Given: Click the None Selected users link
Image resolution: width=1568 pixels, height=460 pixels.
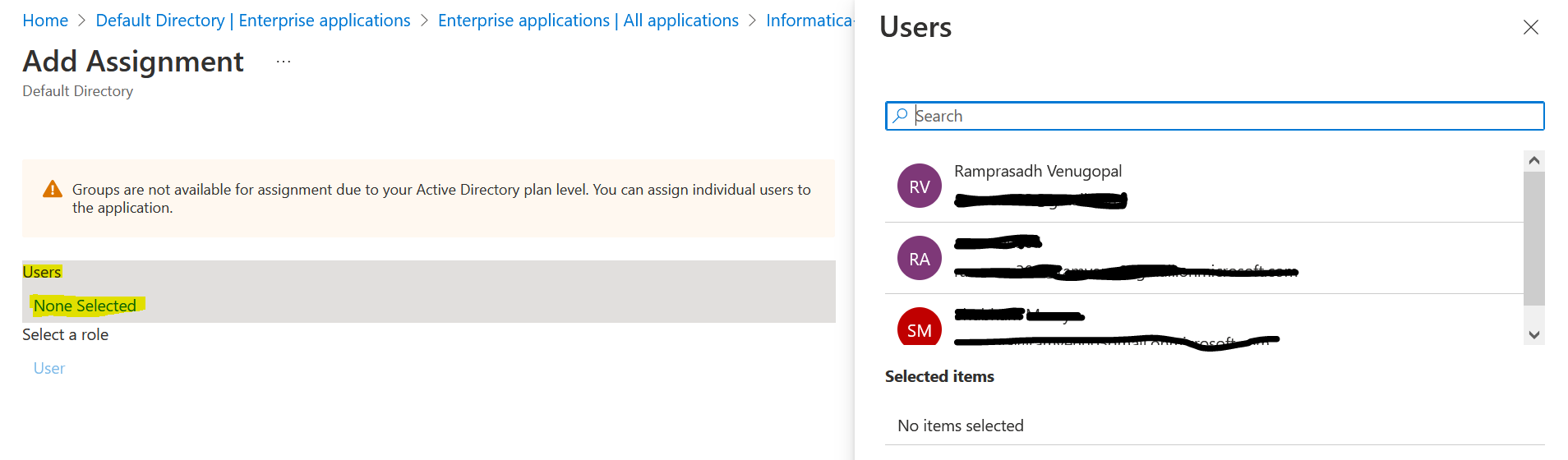Looking at the screenshot, I should point(85,306).
